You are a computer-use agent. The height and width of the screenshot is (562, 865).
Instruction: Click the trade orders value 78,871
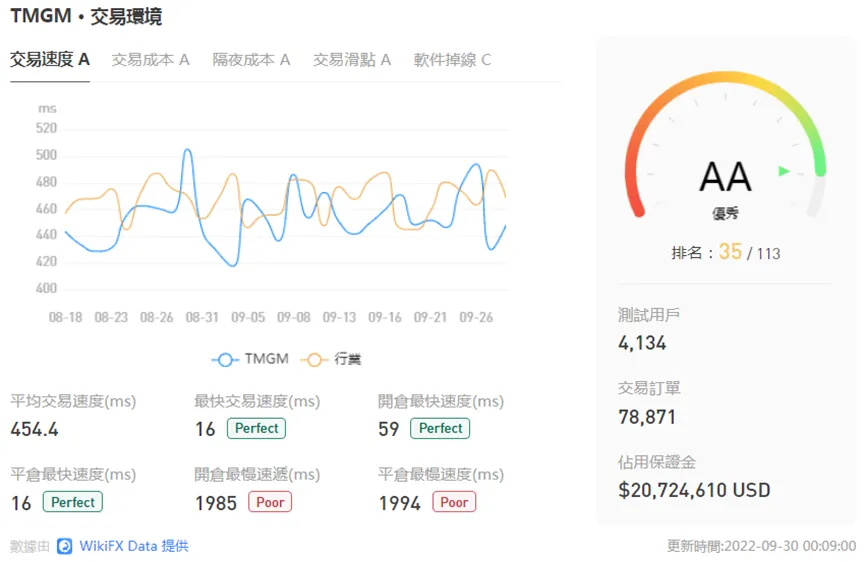[647, 417]
